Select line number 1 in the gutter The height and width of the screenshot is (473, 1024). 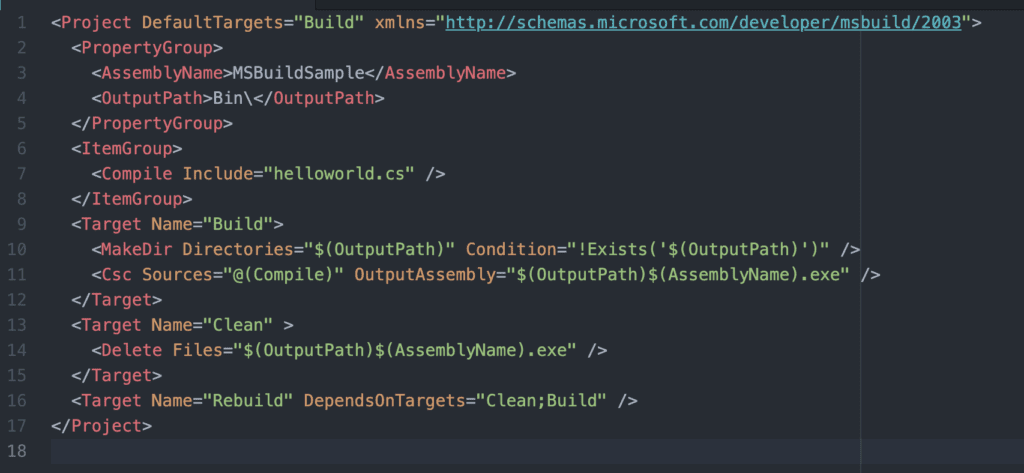coord(23,23)
